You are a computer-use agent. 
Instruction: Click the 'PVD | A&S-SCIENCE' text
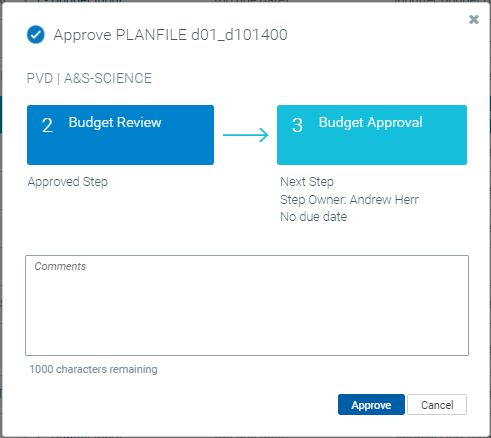click(89, 78)
